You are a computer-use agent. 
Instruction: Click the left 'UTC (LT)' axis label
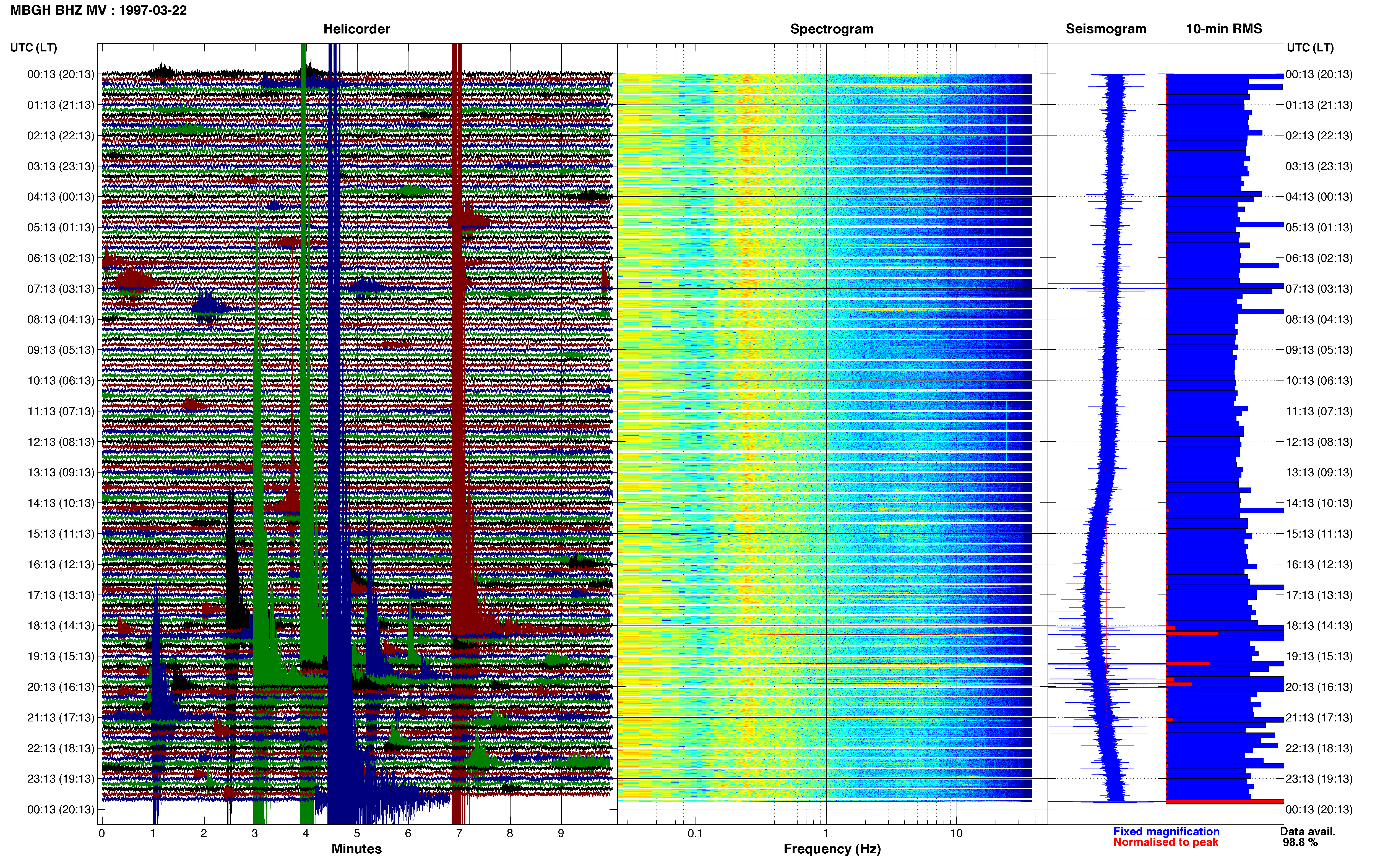pos(33,47)
